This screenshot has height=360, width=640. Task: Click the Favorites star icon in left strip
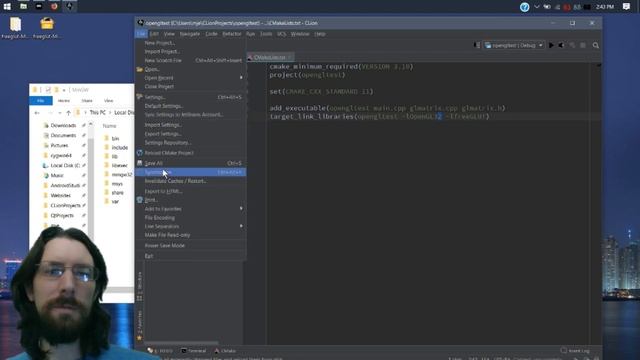(139, 338)
